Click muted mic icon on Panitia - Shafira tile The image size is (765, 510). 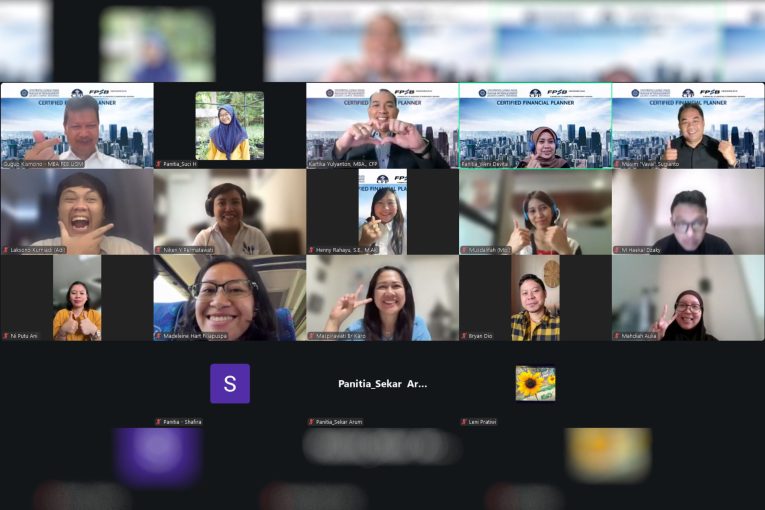pos(158,422)
